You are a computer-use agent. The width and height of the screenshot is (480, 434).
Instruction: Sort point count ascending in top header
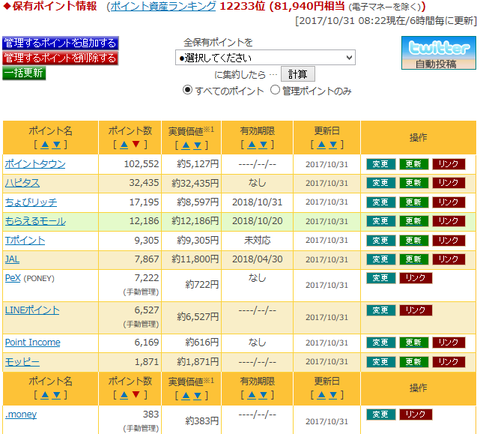click(124, 145)
